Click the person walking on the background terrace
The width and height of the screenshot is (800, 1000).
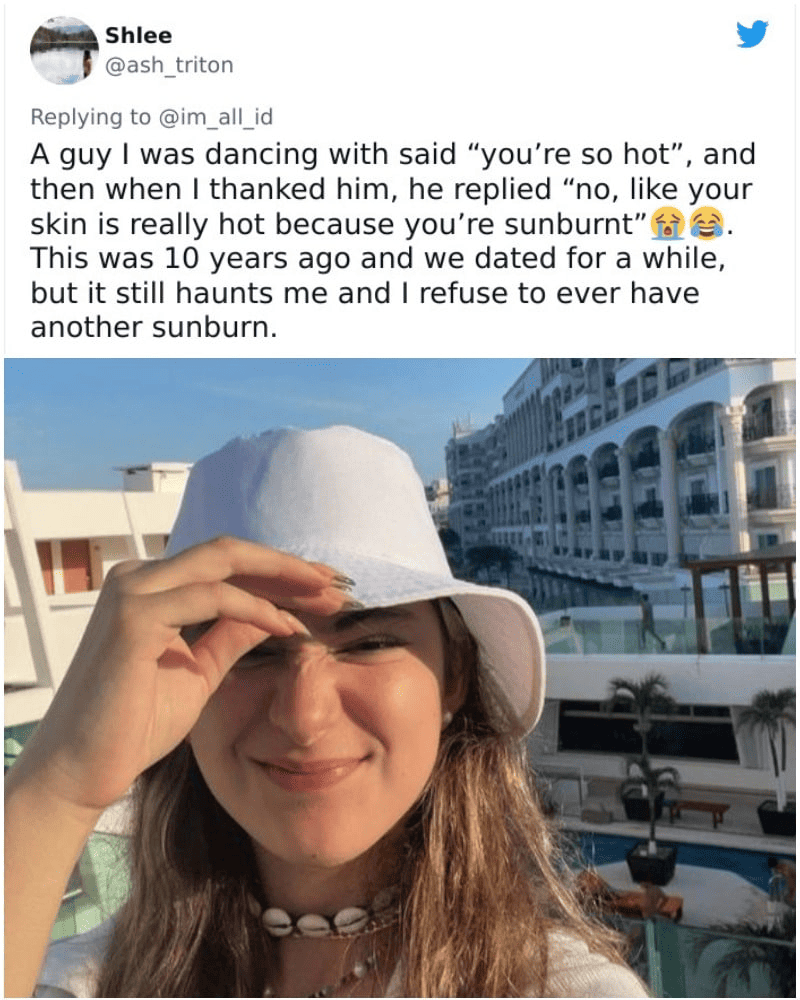(649, 619)
